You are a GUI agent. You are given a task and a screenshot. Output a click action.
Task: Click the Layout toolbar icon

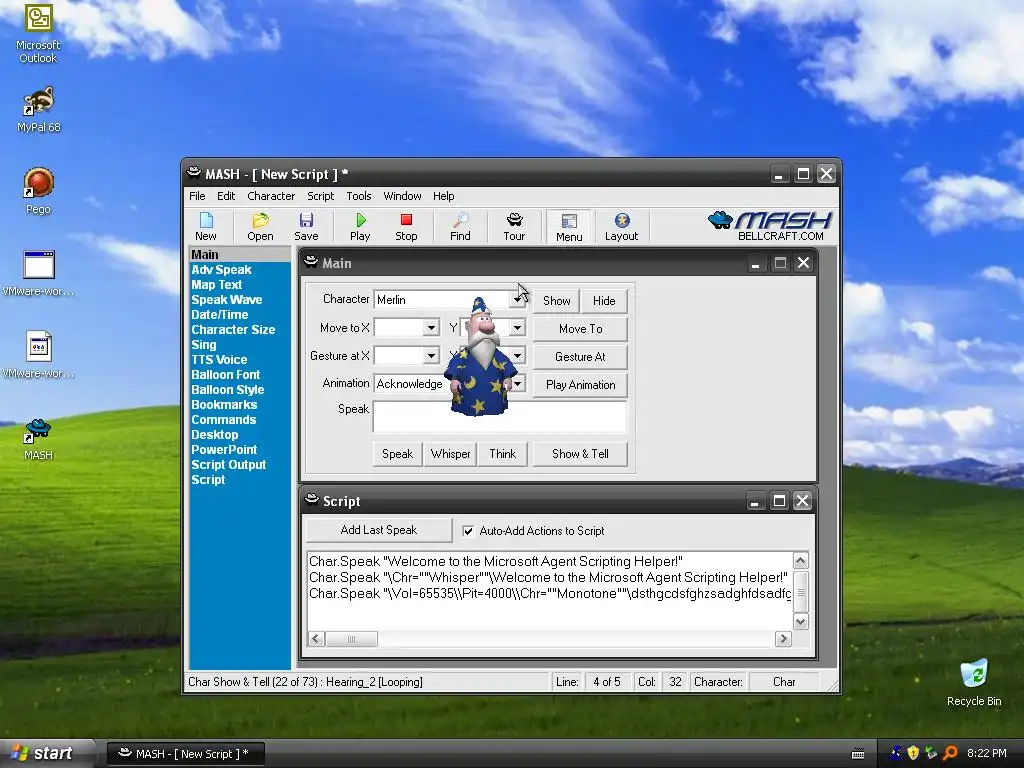point(621,227)
